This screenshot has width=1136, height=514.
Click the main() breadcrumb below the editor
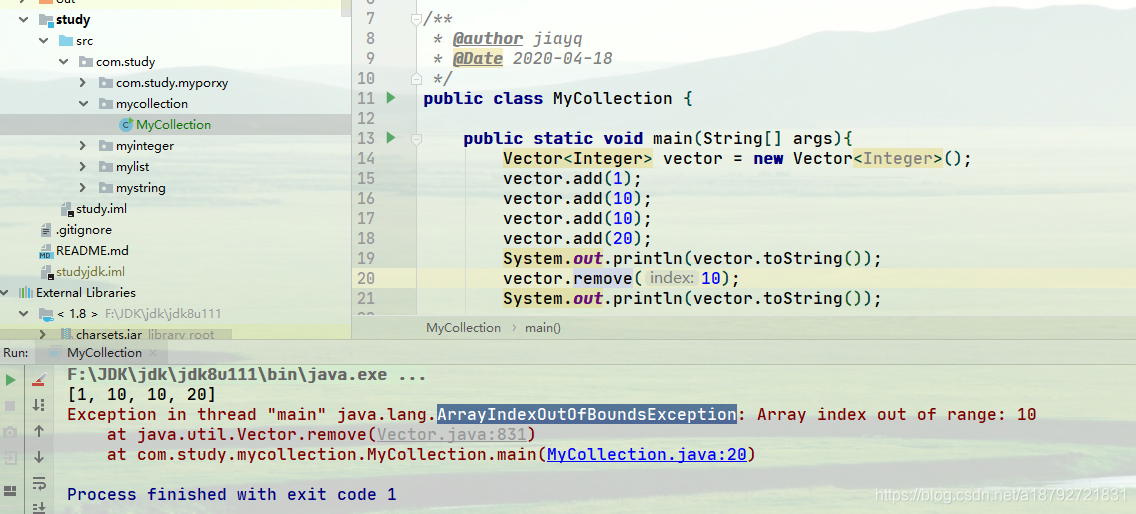point(543,328)
